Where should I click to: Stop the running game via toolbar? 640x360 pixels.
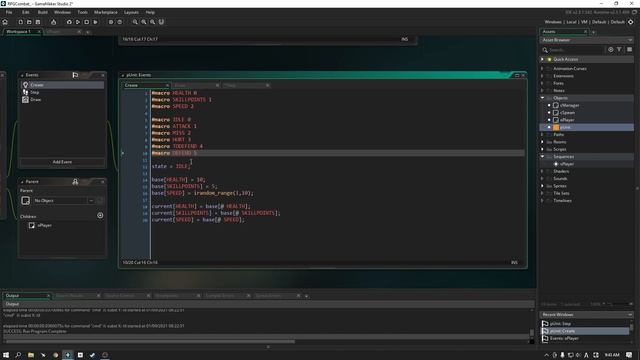pos(87,22)
